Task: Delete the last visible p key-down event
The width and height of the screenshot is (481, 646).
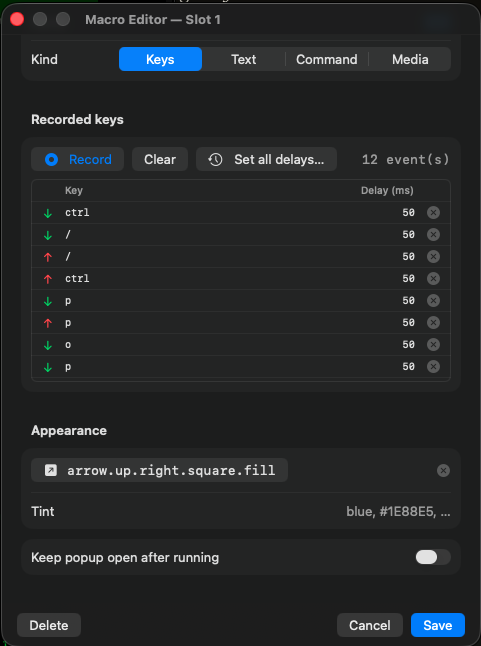Action: (433, 367)
